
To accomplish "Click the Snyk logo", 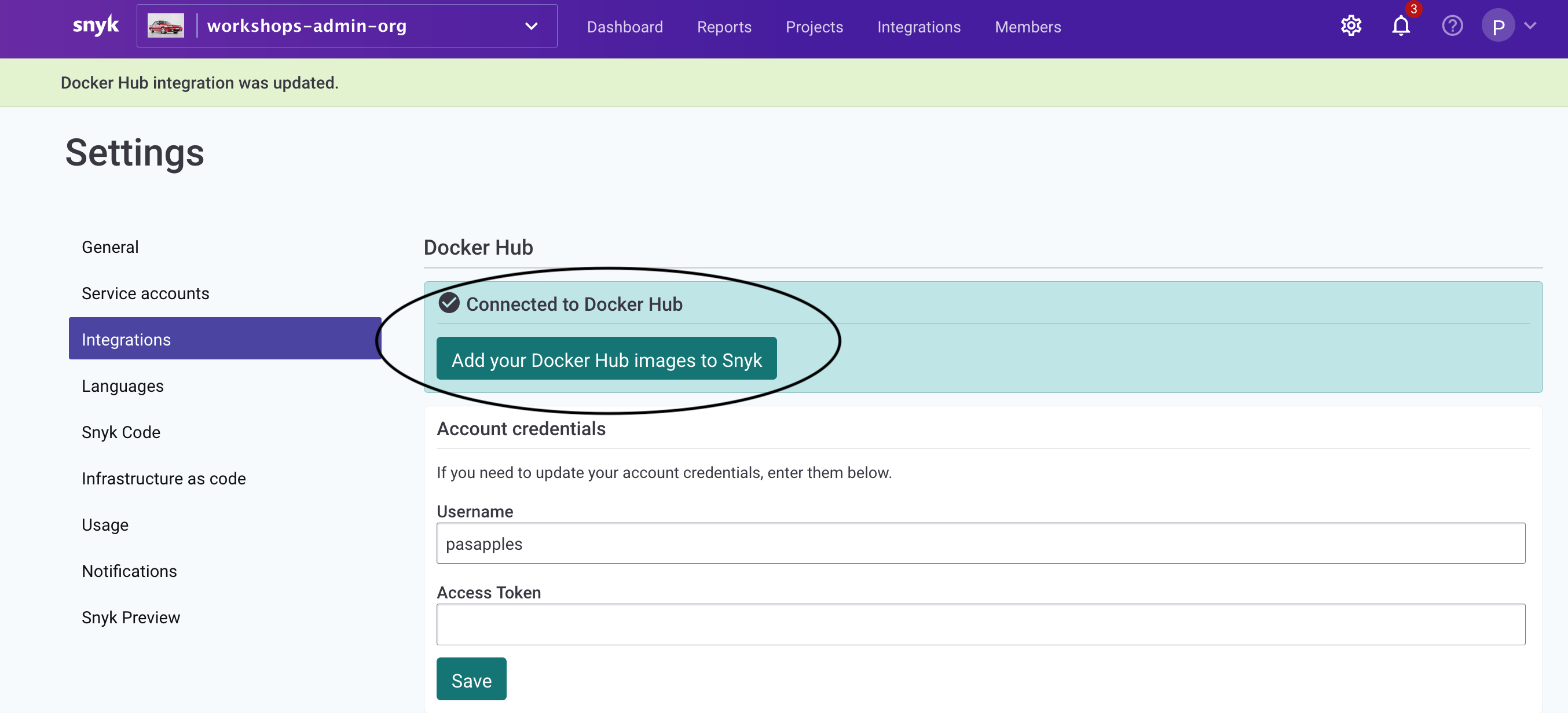I will click(x=96, y=25).
